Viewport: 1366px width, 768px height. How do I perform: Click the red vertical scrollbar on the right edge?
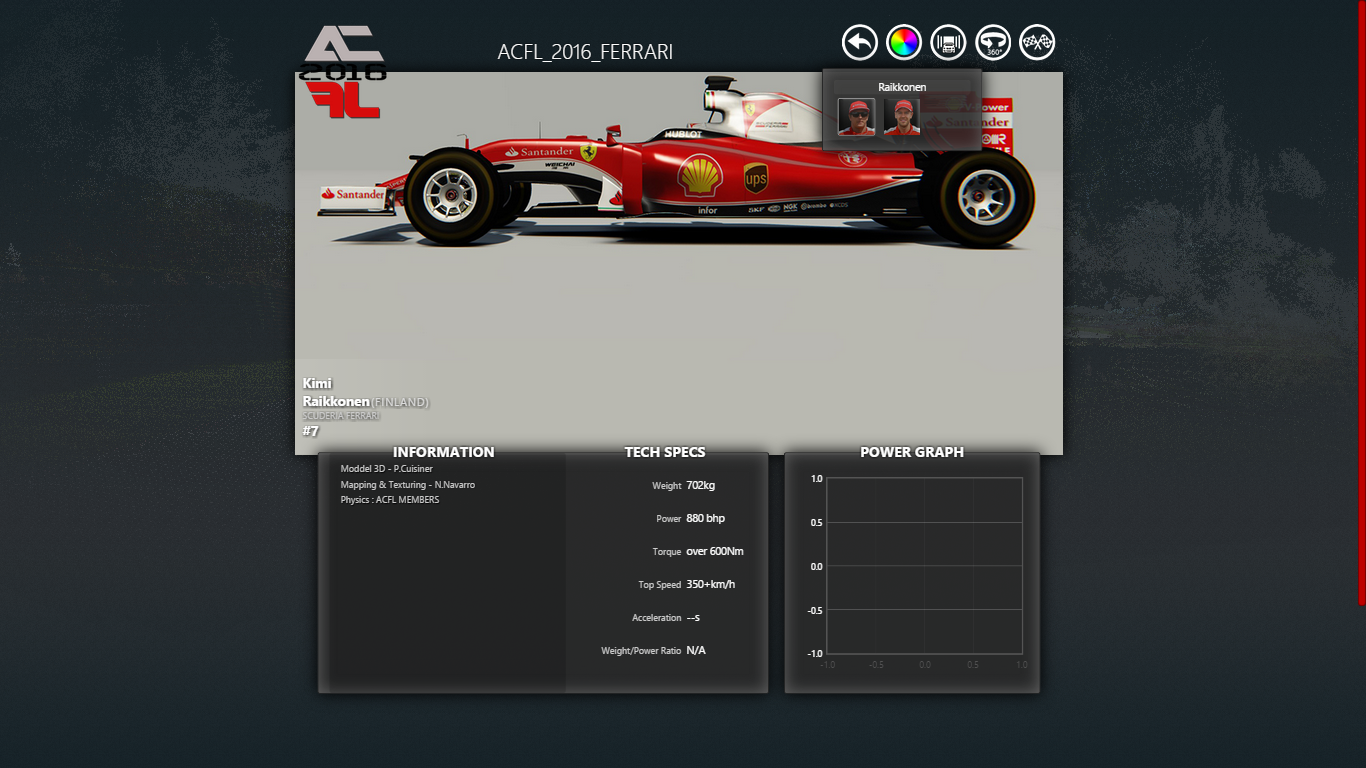[x=1361, y=302]
